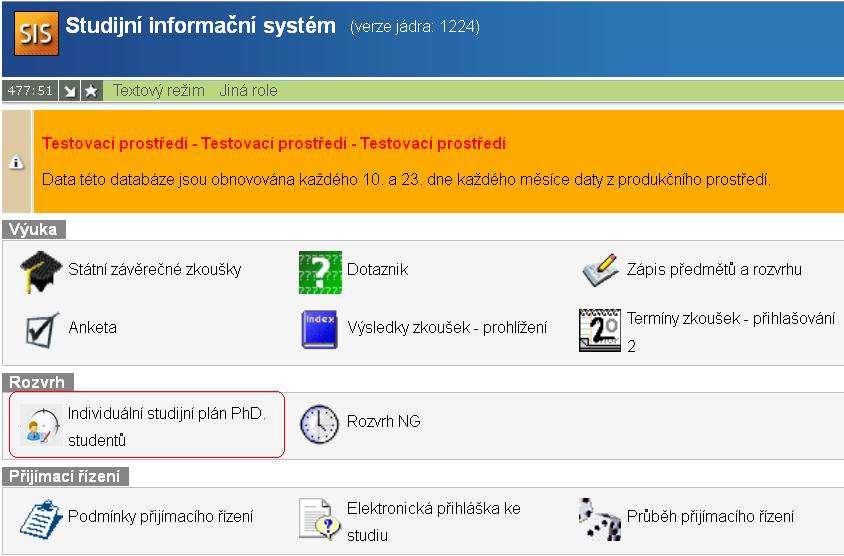
Task: Click the red Testovací prostředí warning text
Action: [x=274, y=144]
